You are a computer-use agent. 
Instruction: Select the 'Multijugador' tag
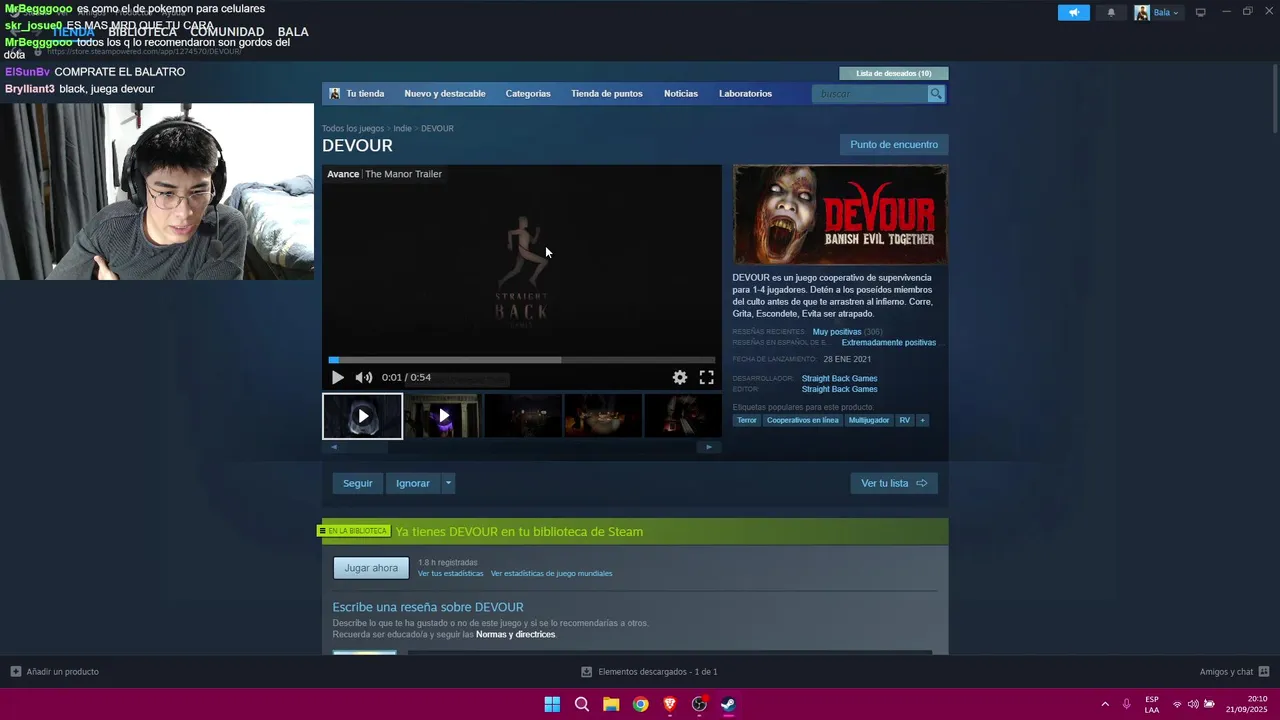(869, 421)
